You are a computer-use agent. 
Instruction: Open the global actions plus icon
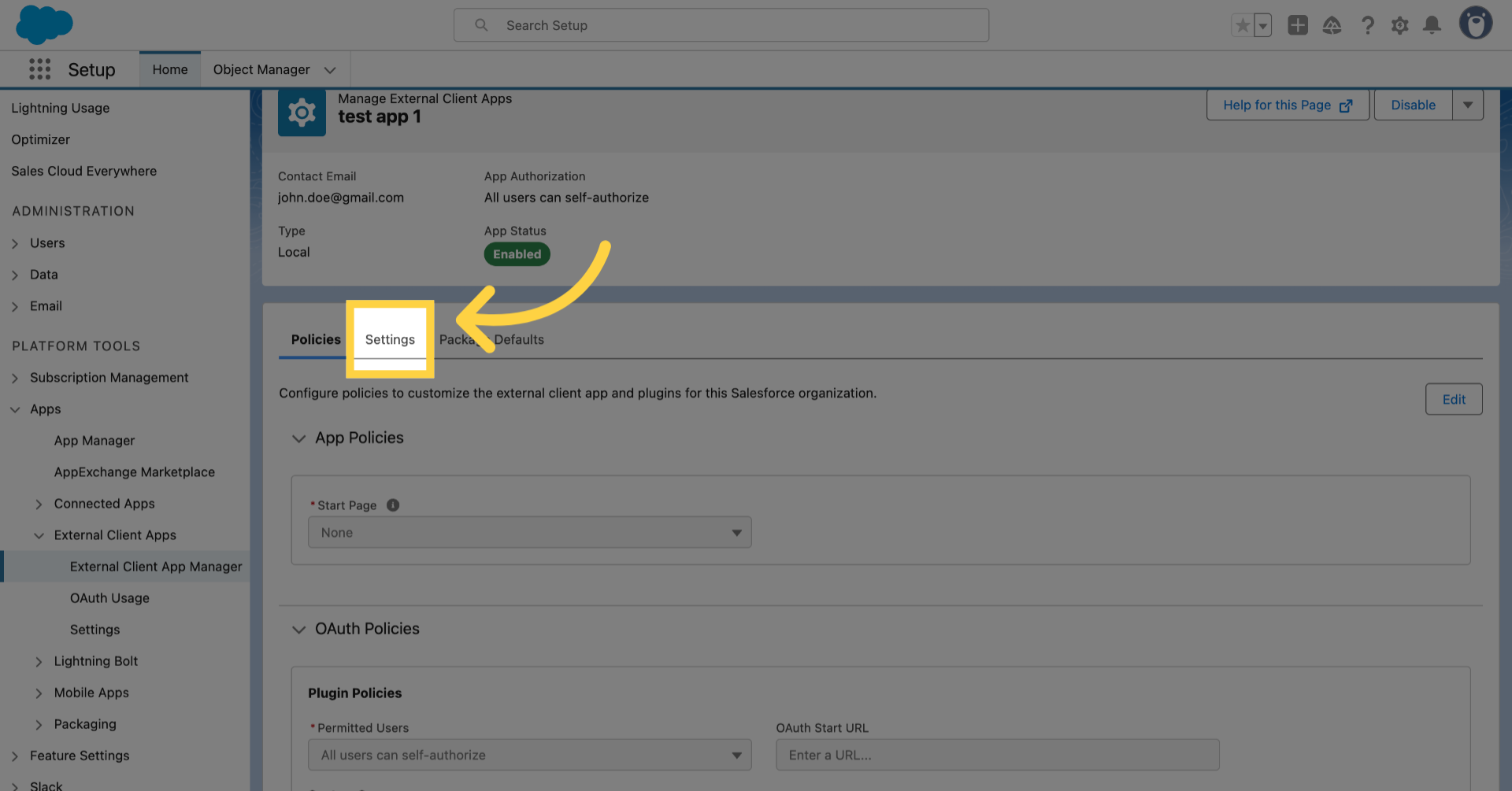click(x=1297, y=25)
